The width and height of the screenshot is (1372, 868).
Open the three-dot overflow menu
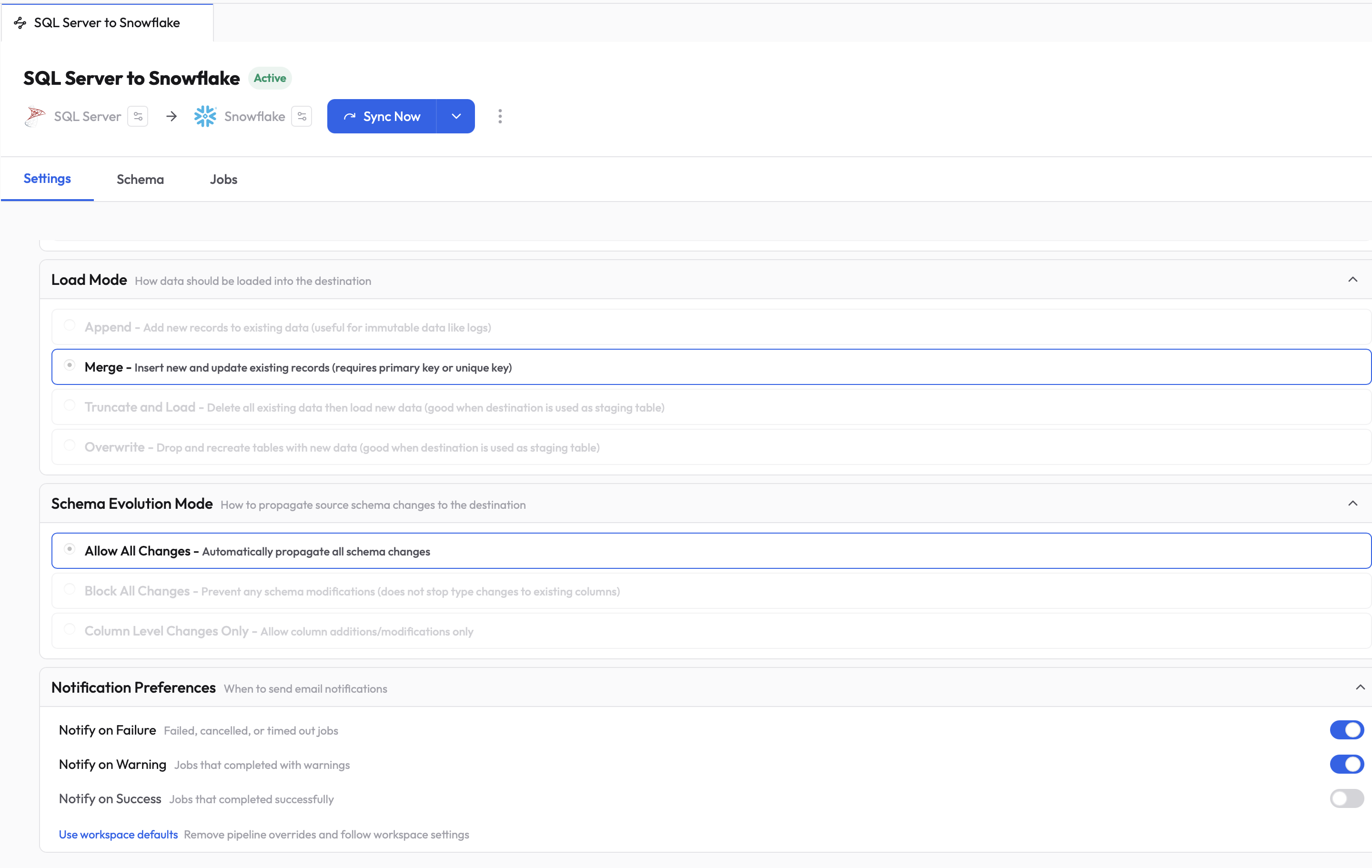500,116
